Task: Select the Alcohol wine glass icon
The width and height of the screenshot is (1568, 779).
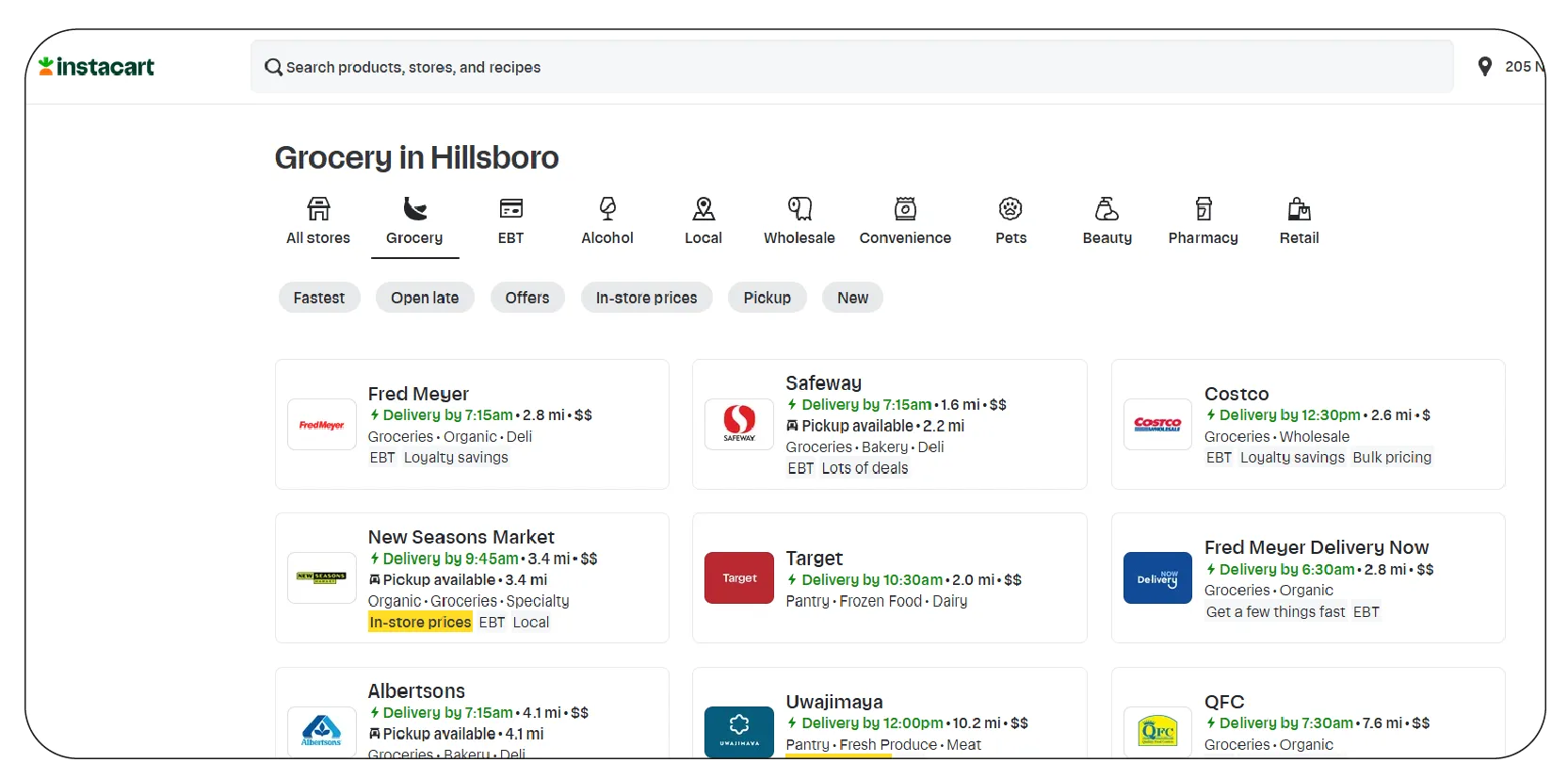Action: pyautogui.click(x=607, y=208)
